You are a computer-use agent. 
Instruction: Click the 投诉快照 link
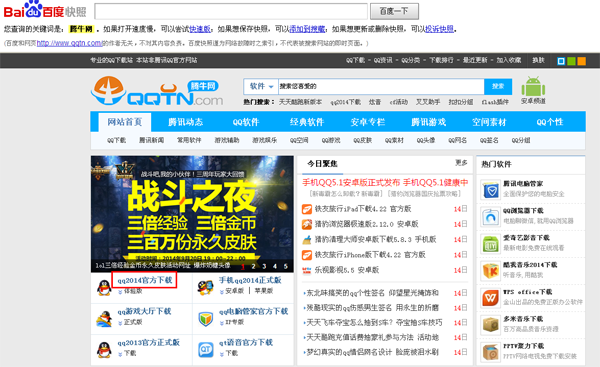click(x=439, y=29)
